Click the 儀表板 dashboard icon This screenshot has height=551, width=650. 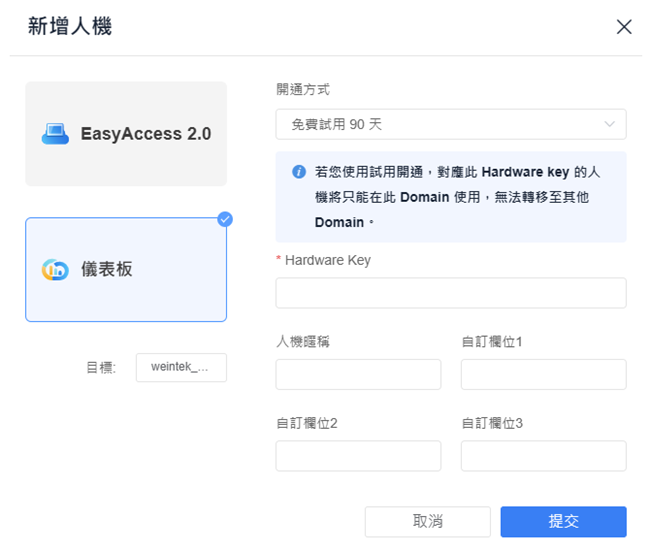pos(55,269)
